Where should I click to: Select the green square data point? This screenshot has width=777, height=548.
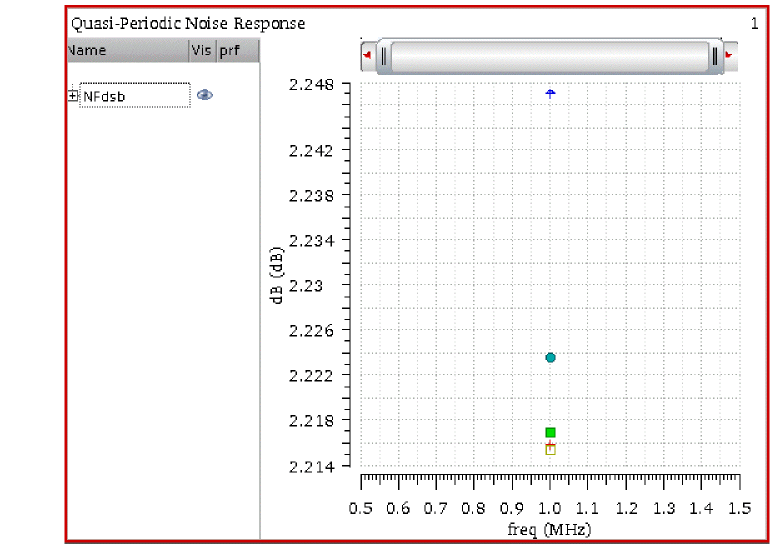point(550,433)
